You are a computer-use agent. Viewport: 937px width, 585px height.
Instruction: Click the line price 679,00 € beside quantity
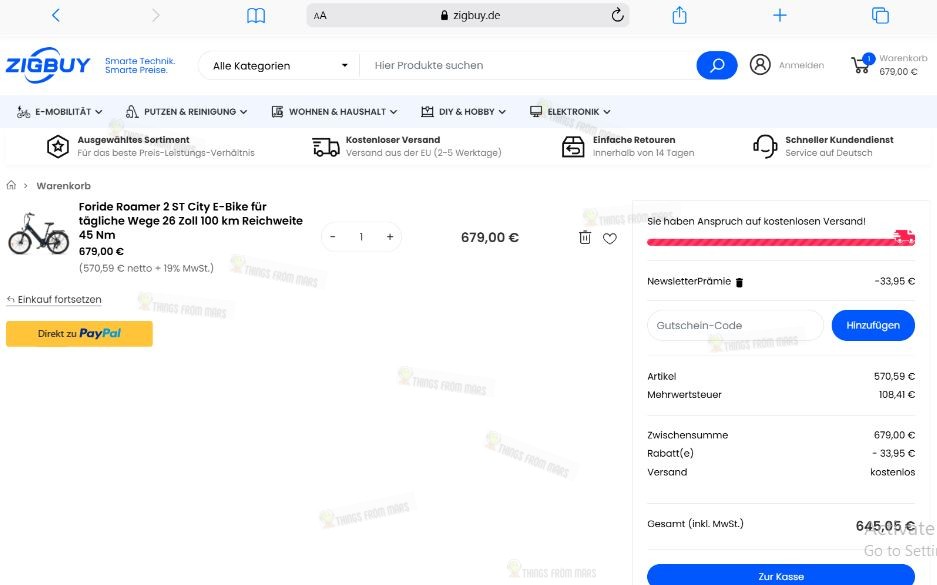489,238
